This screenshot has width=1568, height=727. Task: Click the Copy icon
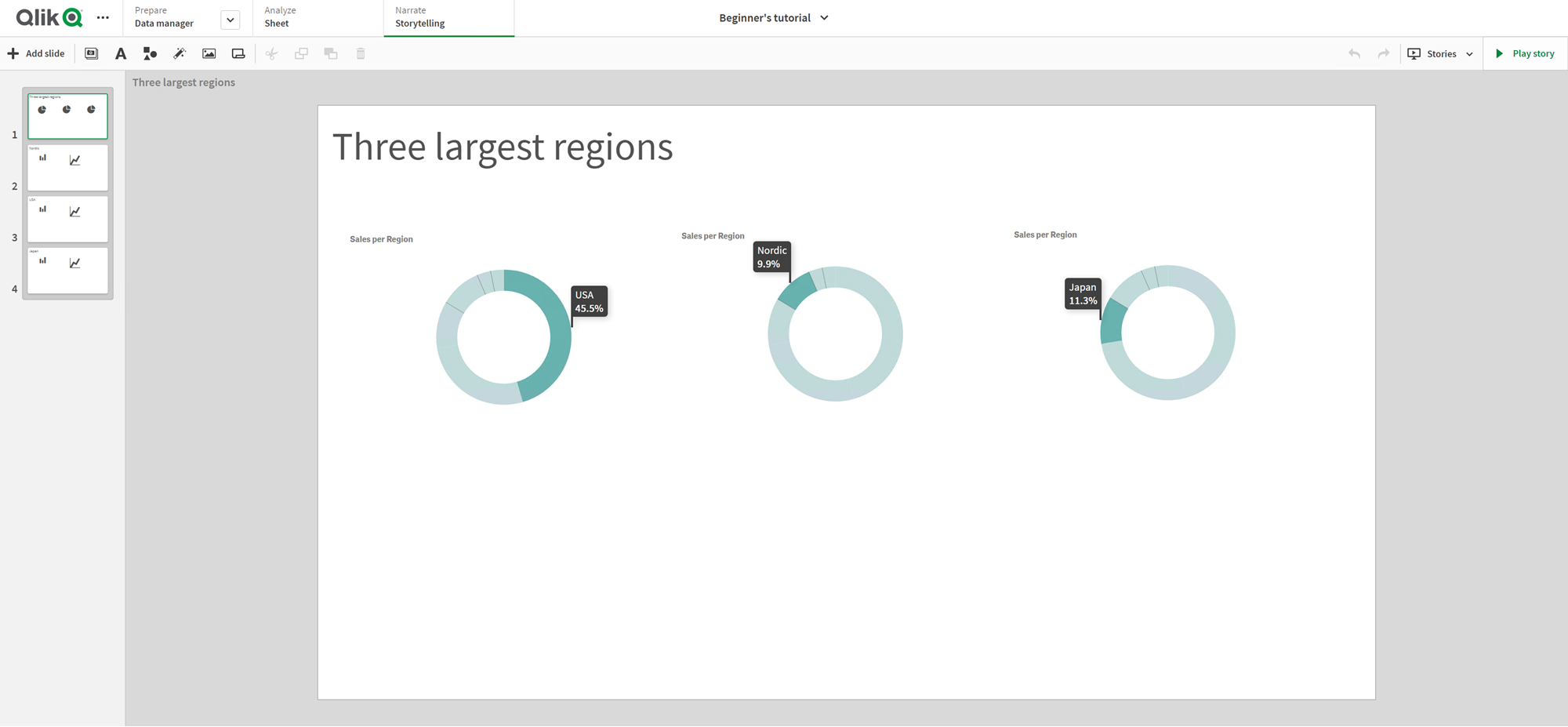click(x=301, y=53)
